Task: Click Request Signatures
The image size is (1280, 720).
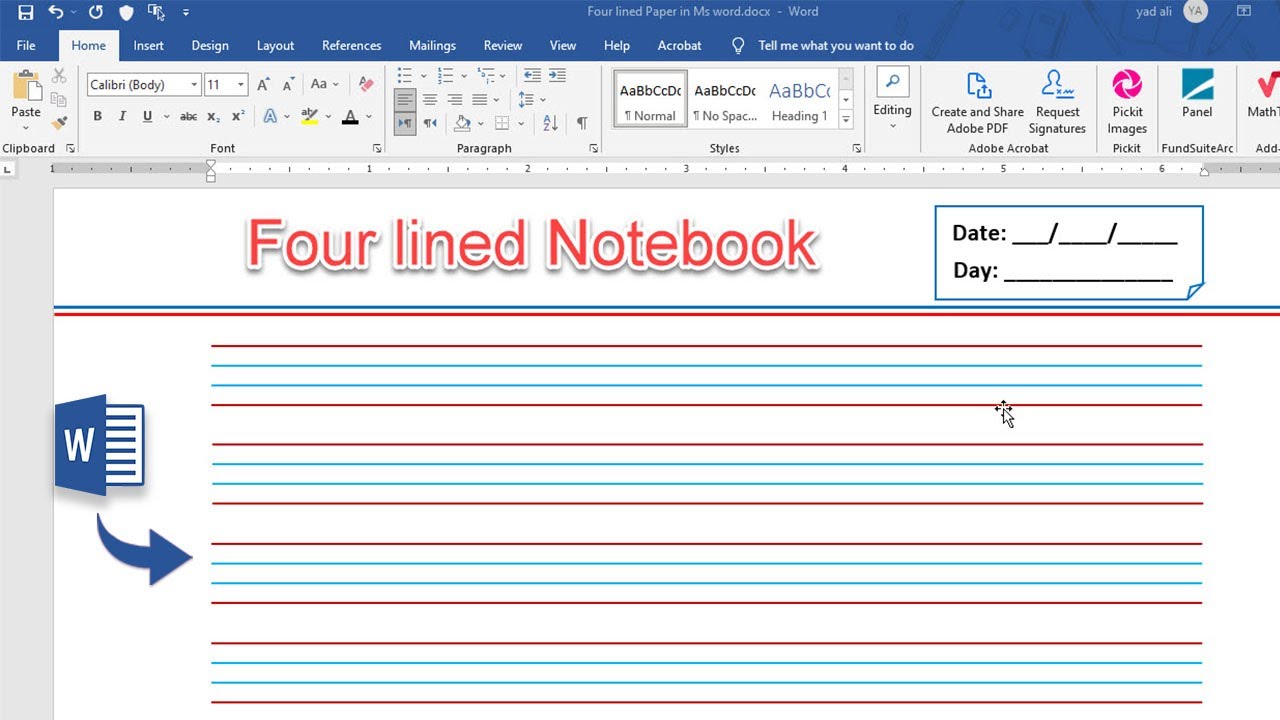Action: (x=1057, y=103)
